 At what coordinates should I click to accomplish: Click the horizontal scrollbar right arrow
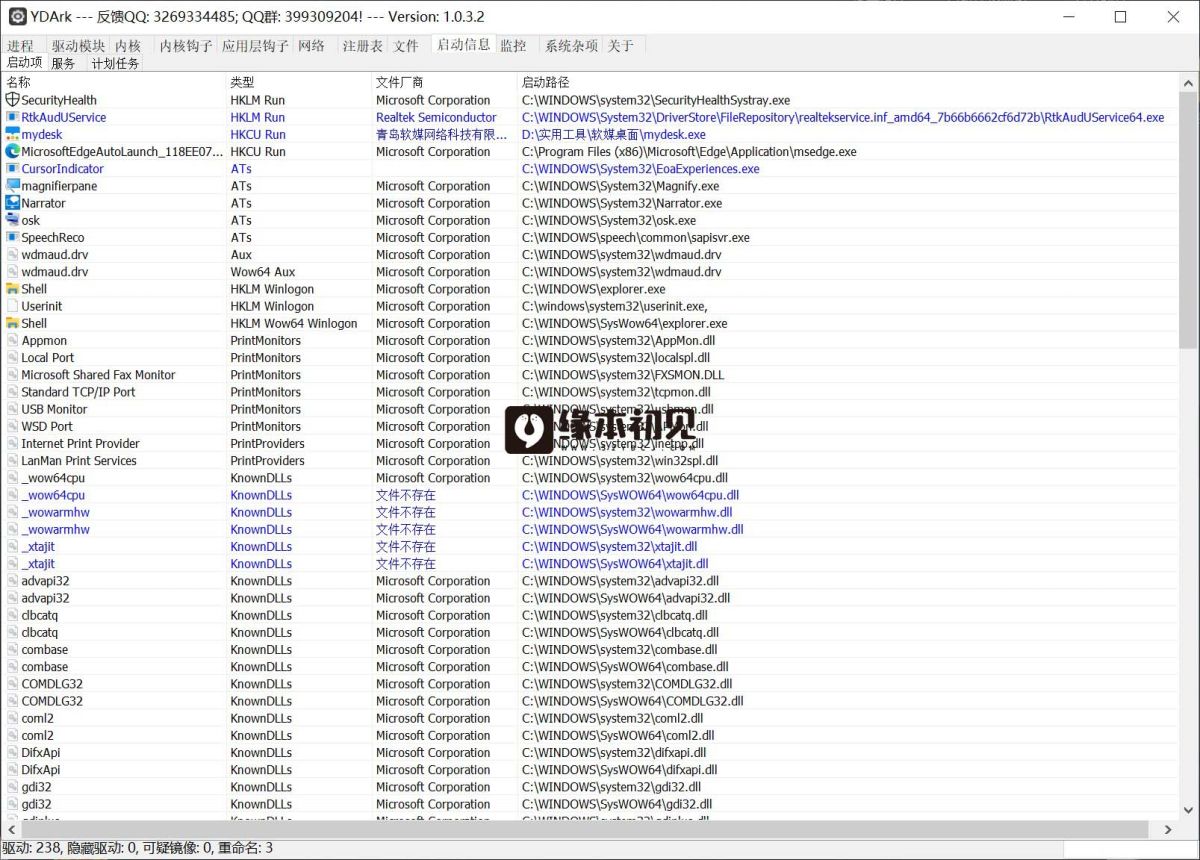click(1168, 830)
